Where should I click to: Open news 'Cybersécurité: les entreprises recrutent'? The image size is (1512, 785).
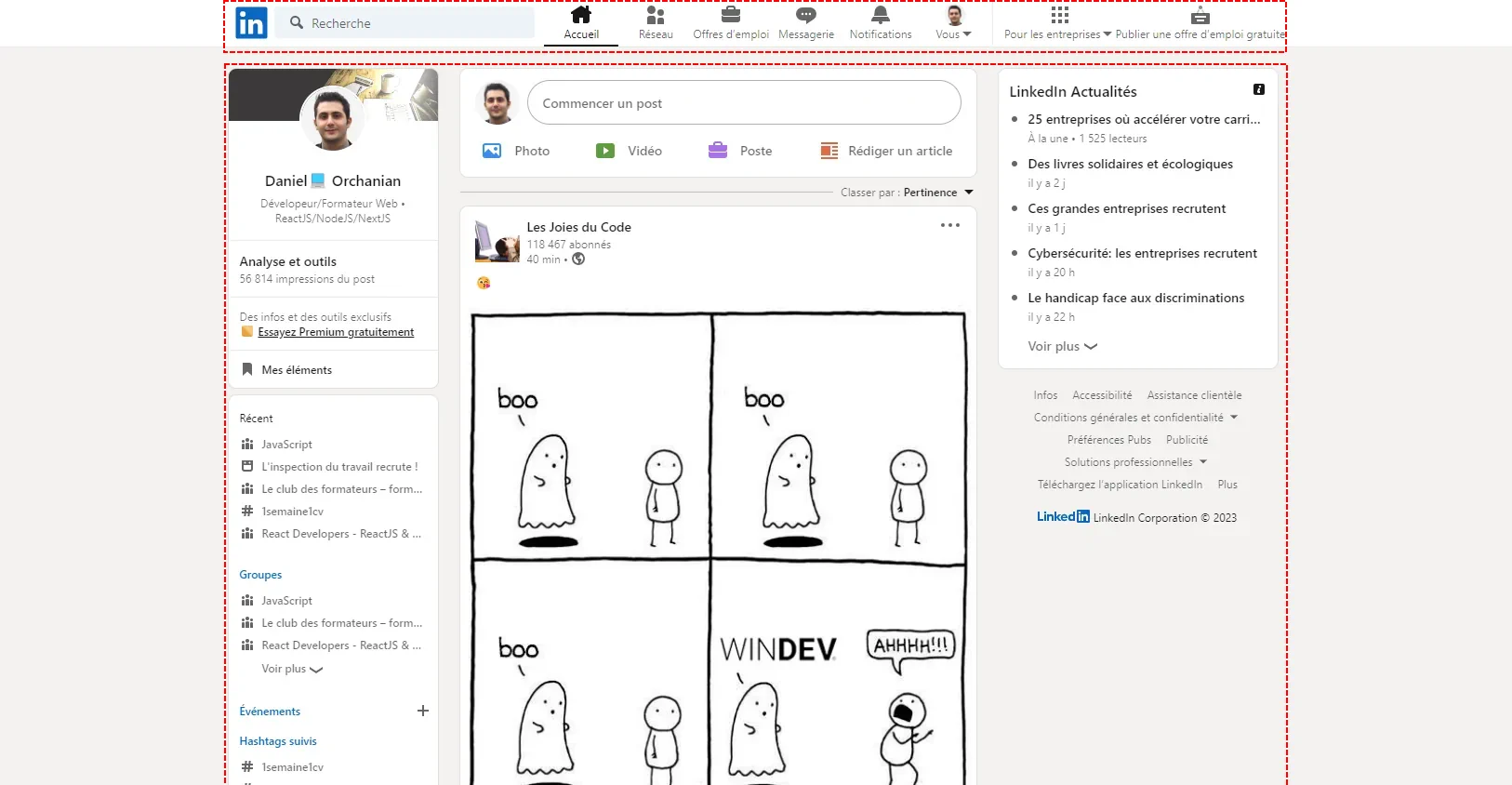coord(1142,253)
